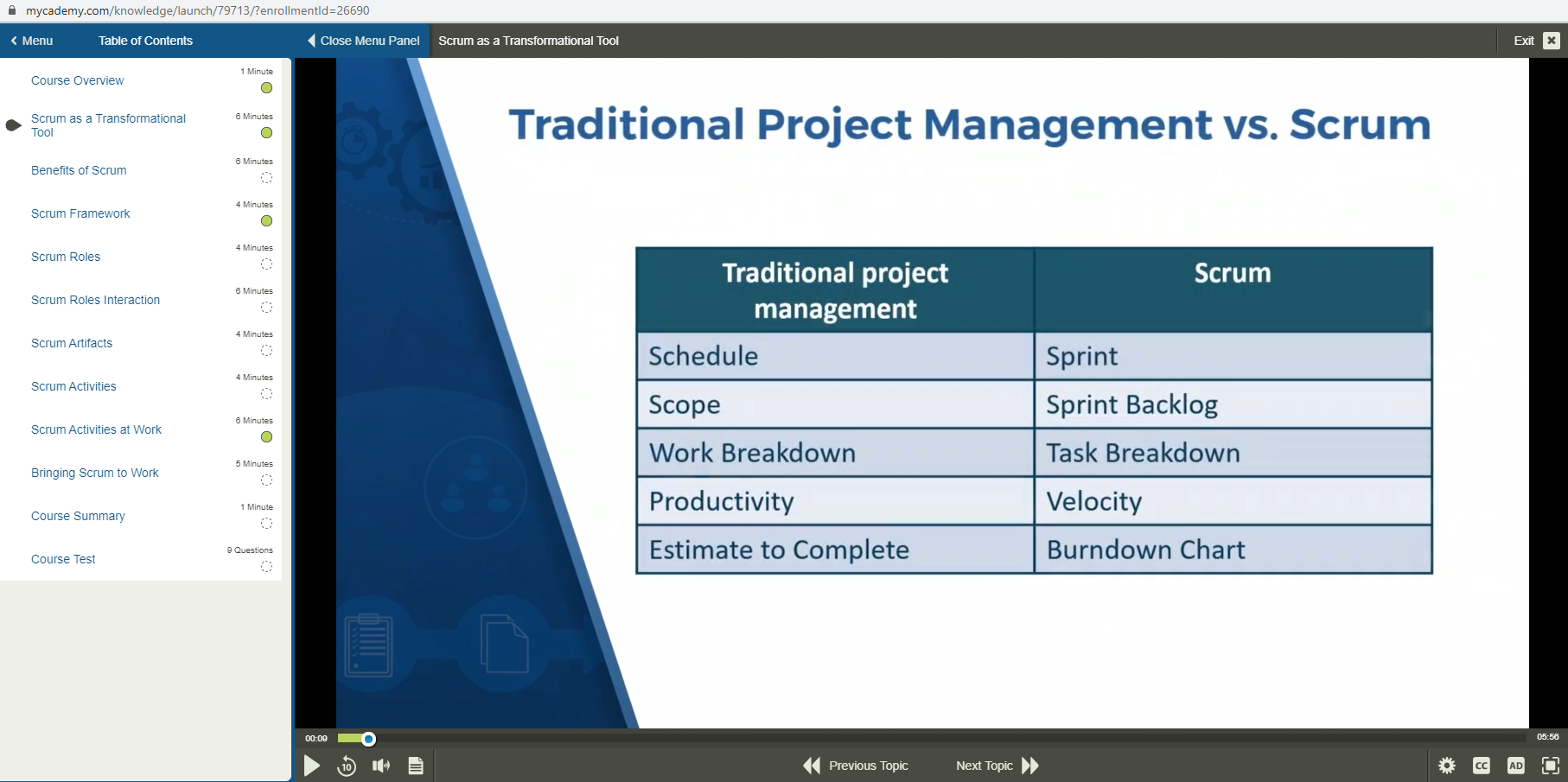1568x782 pixels.
Task: Open player settings gear icon
Action: [x=1447, y=766]
